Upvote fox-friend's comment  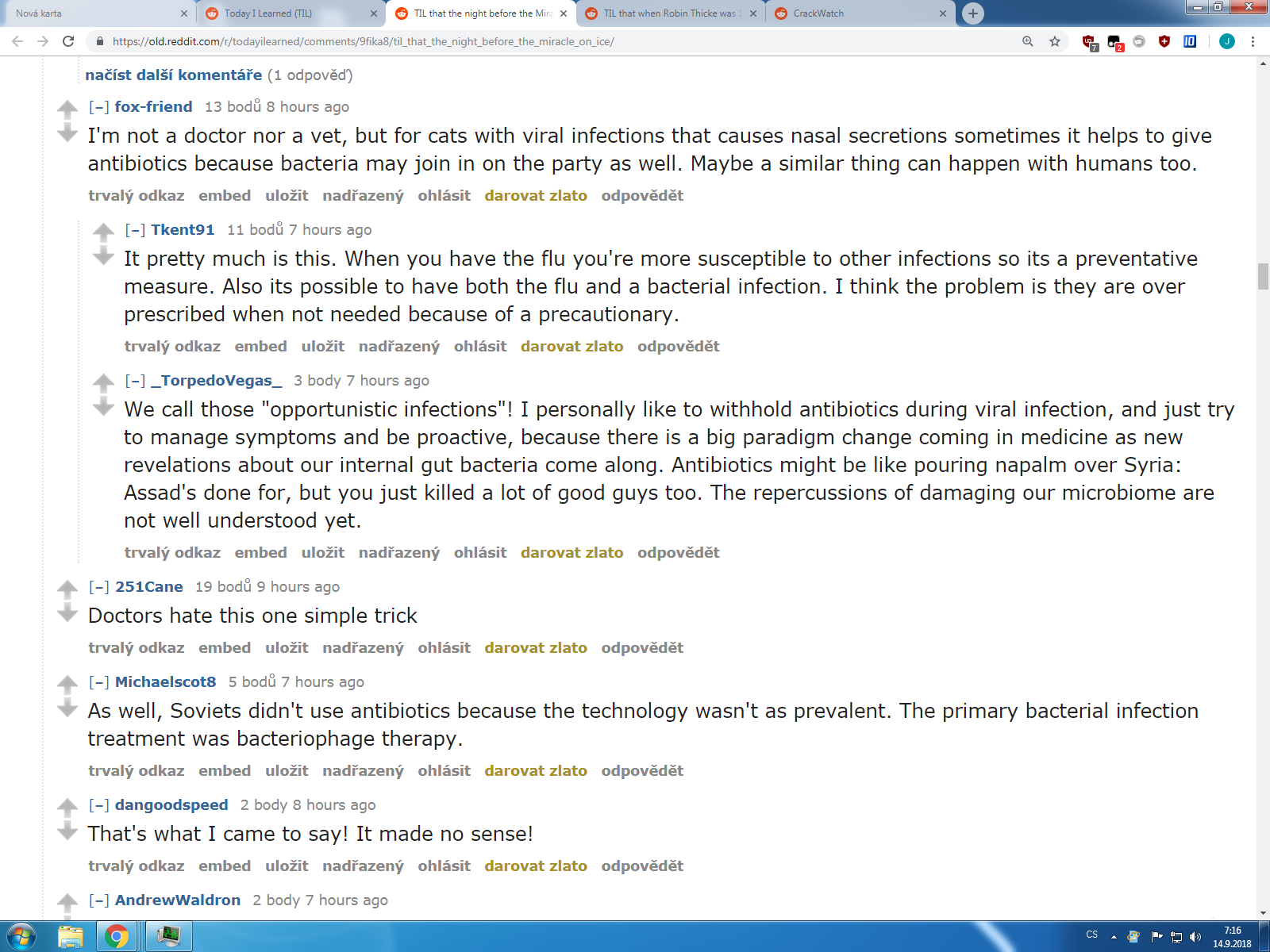point(67,109)
